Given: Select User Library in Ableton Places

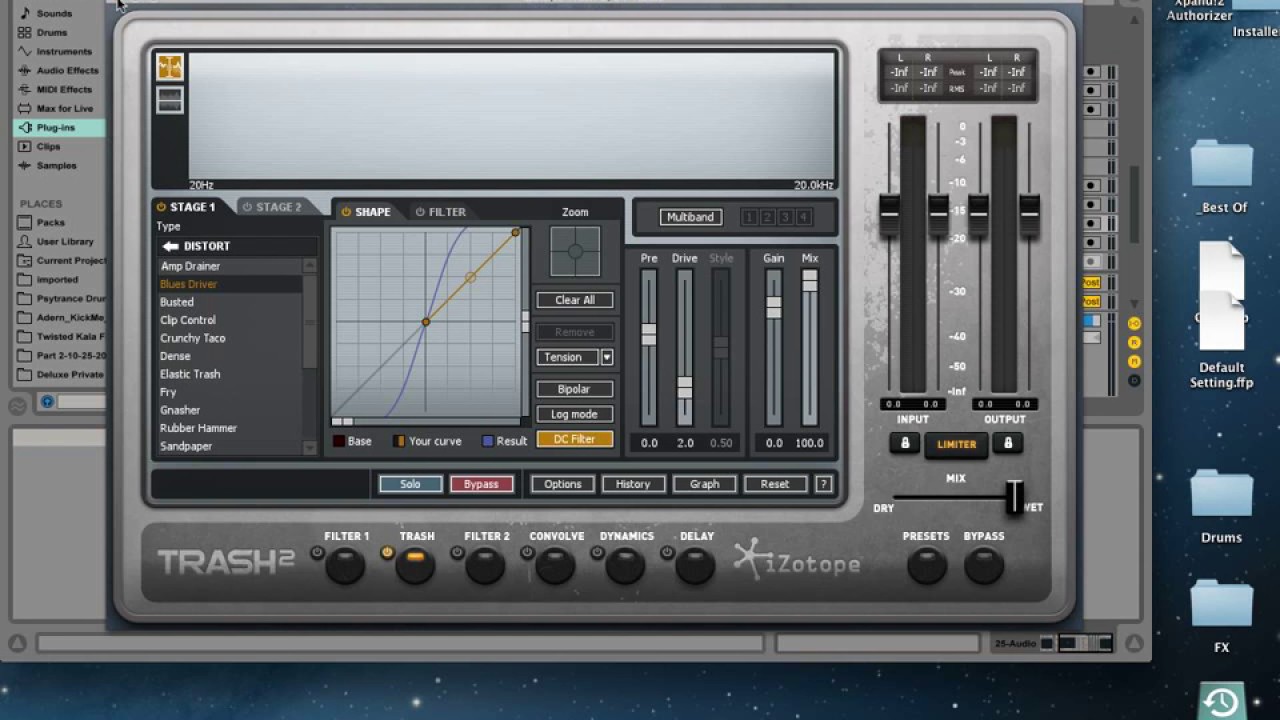Looking at the screenshot, I should point(58,242).
